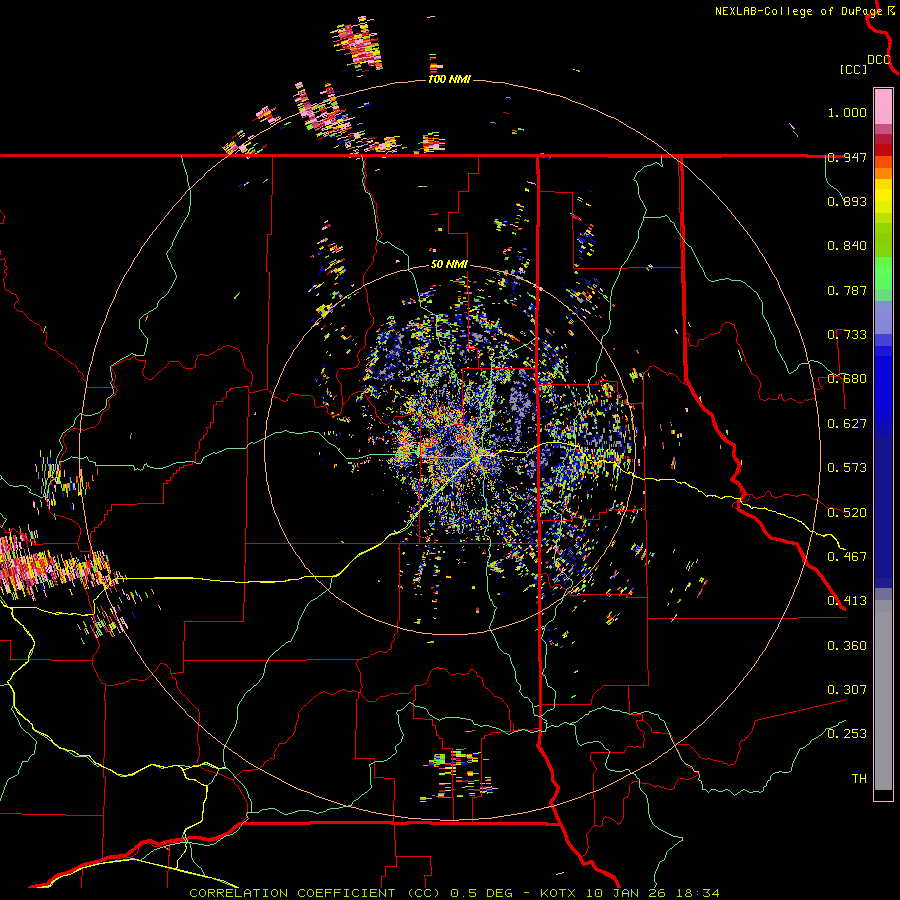Click the 50 NMI range ring label
Screen dimensions: 900x900
click(x=449, y=265)
